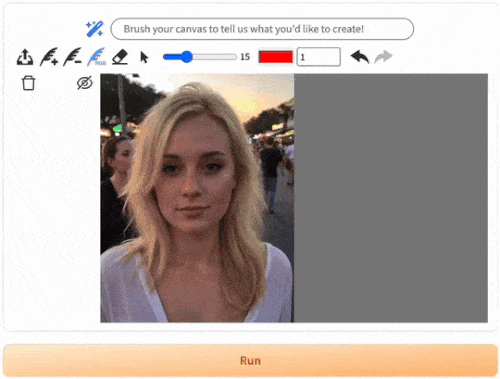Viewport: 500px width, 379px height.
Task: Click the greyed redo arrow
Action: coord(383,57)
